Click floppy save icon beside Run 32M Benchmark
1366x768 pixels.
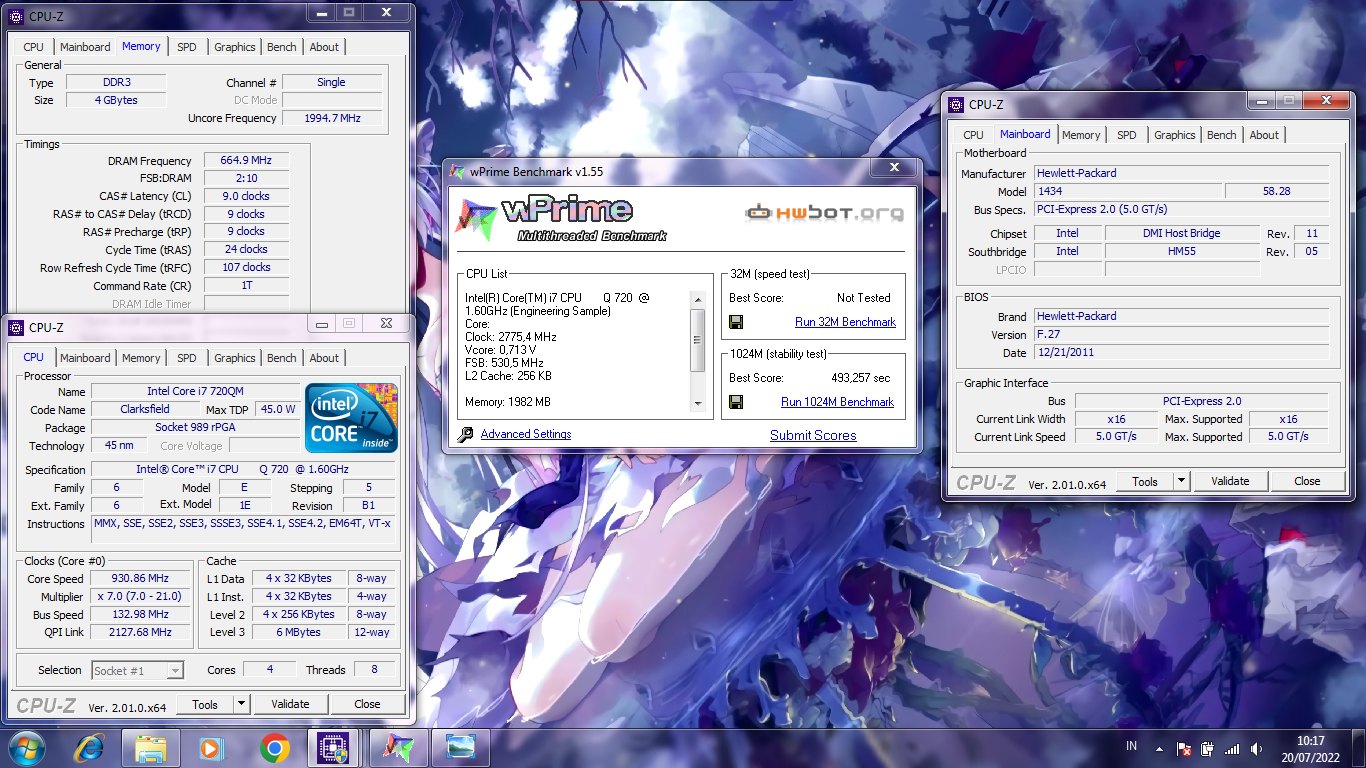coord(736,322)
